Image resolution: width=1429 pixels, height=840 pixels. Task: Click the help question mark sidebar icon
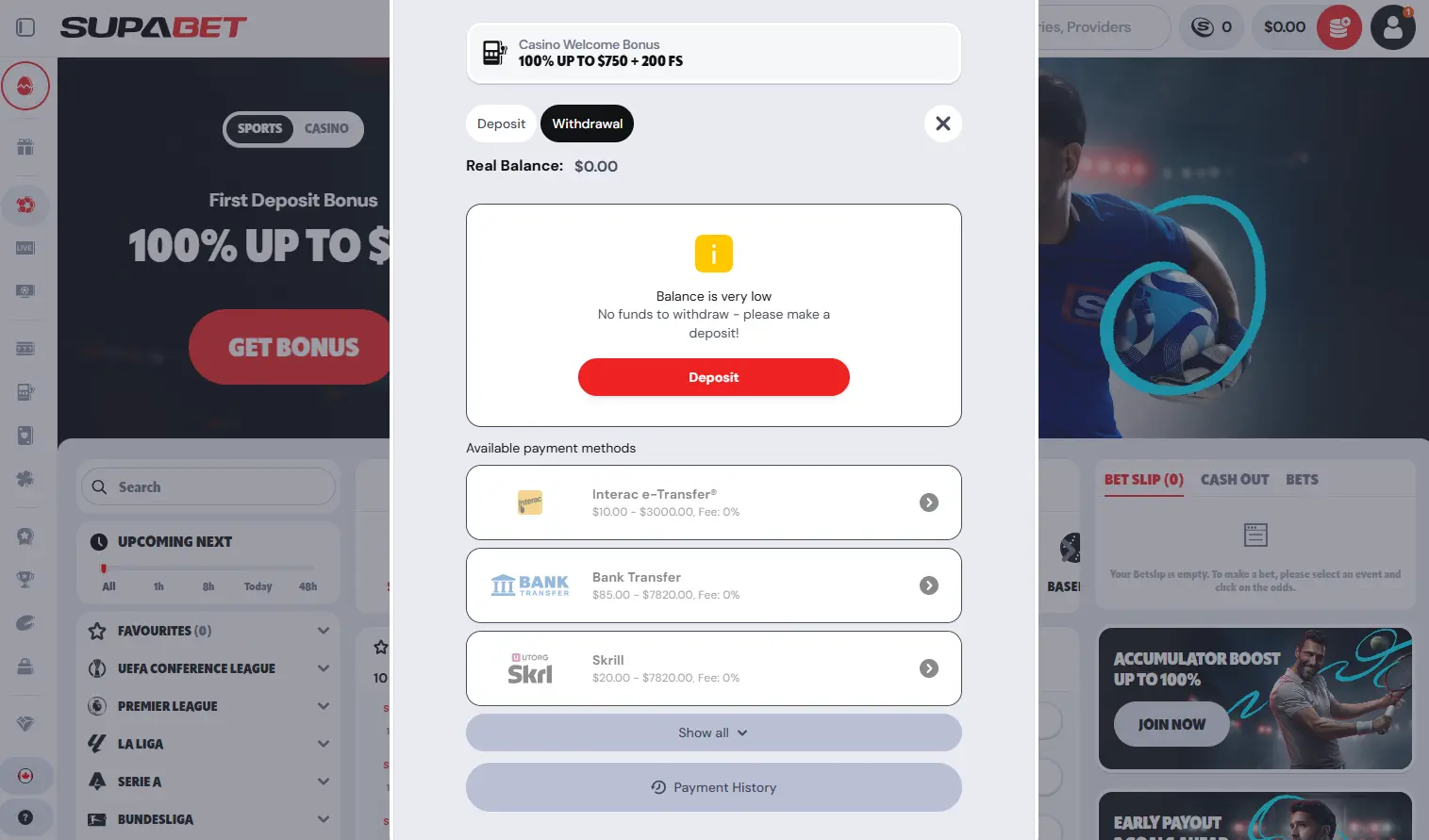[25, 817]
